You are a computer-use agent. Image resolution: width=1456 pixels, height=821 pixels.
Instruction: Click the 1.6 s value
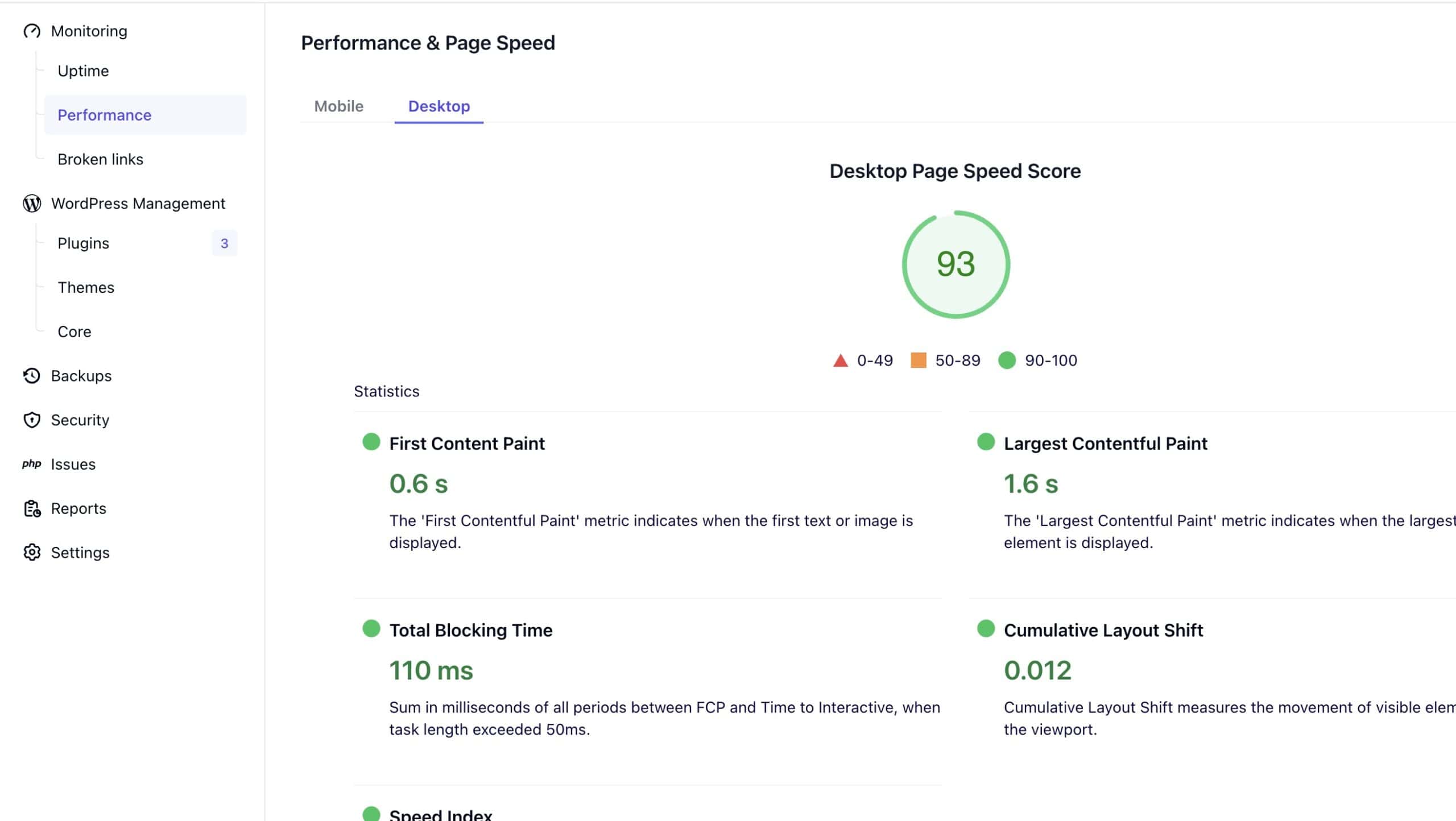pos(1031,484)
